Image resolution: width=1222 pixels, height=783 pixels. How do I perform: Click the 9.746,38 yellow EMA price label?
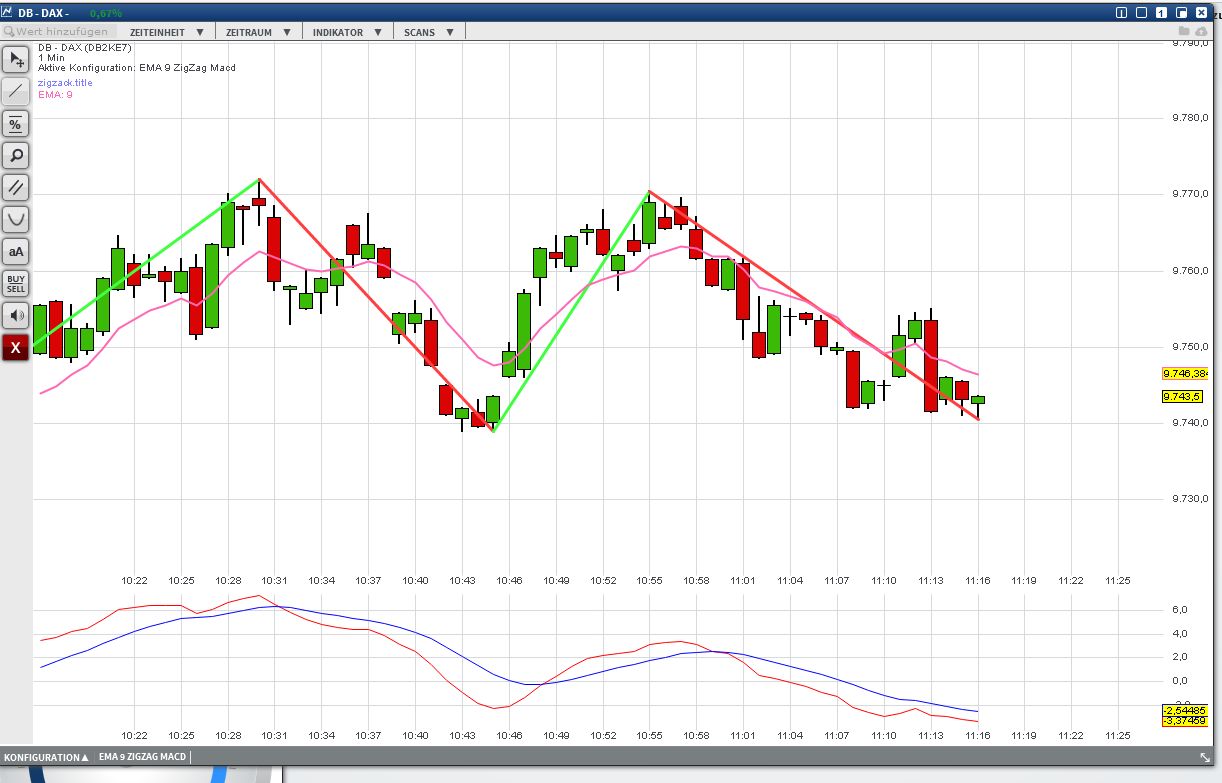pos(1184,373)
